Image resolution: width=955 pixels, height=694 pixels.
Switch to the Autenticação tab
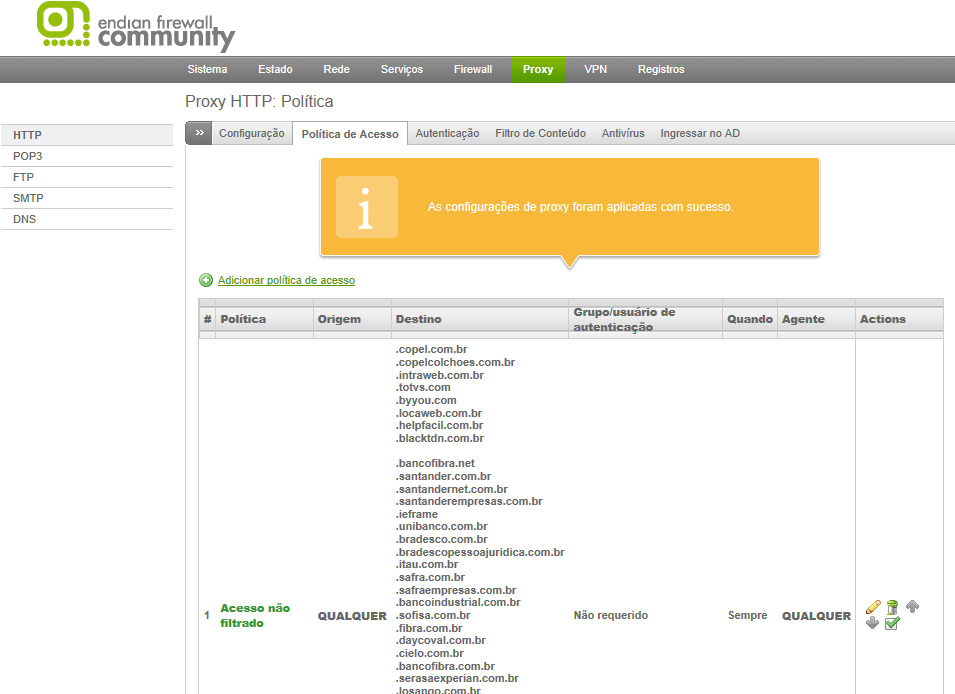(x=447, y=133)
